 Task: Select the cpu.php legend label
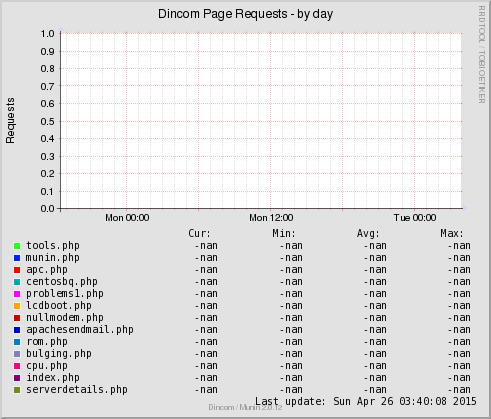pos(47,366)
